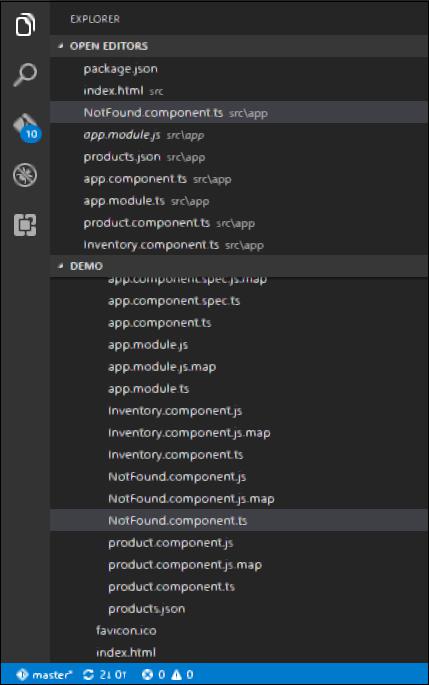Open the Extensions view icon
The width and height of the screenshot is (429, 685).
pos(25,225)
